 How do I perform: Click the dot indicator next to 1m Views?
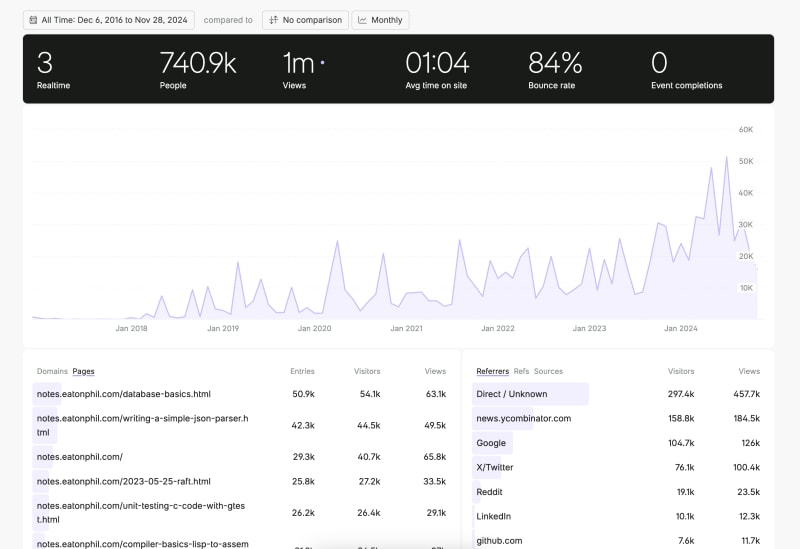point(322,63)
